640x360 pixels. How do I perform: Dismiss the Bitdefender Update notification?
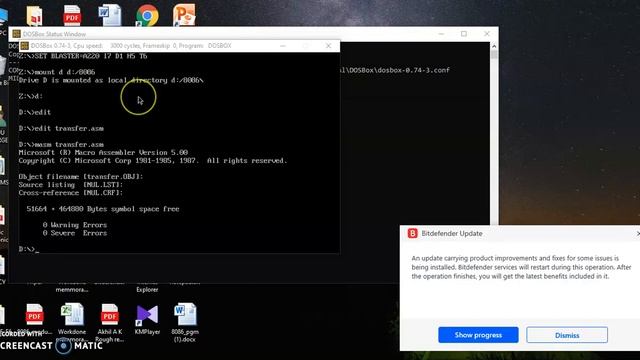click(567, 335)
